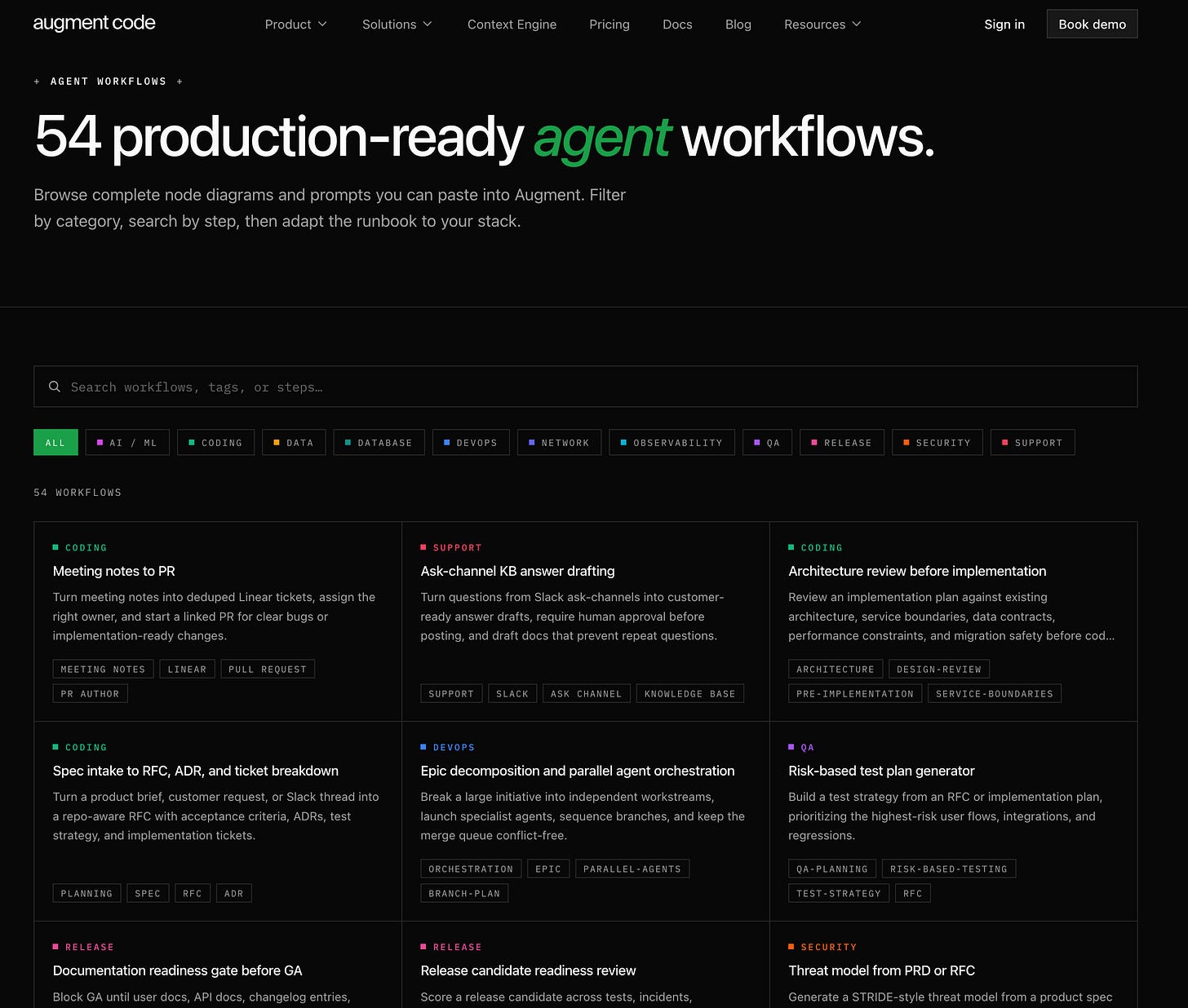Filter workflows by OBSERVABILITY category
Viewport: 1188px width, 1008px height.
tap(672, 443)
